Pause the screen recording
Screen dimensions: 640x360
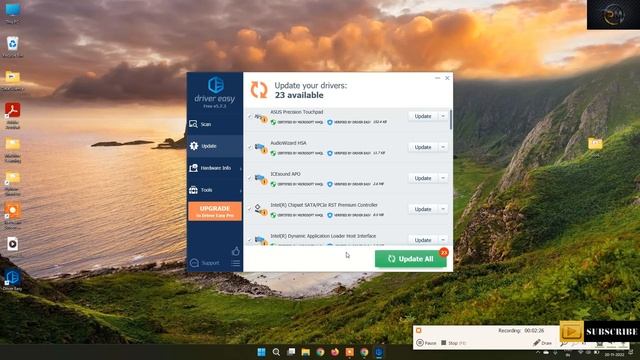pos(426,343)
